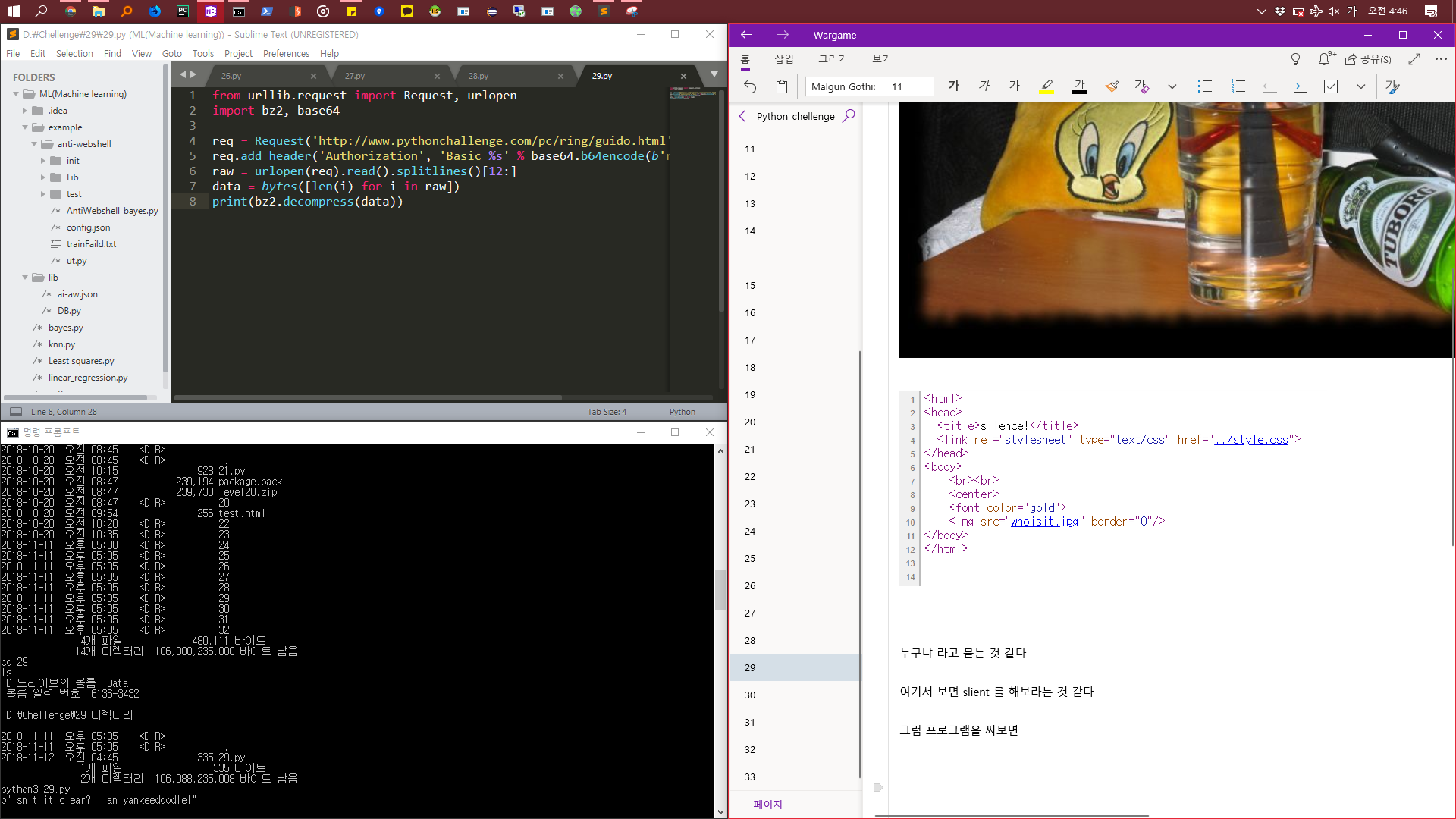
Task: Click the 페이지 add page button
Action: (760, 805)
